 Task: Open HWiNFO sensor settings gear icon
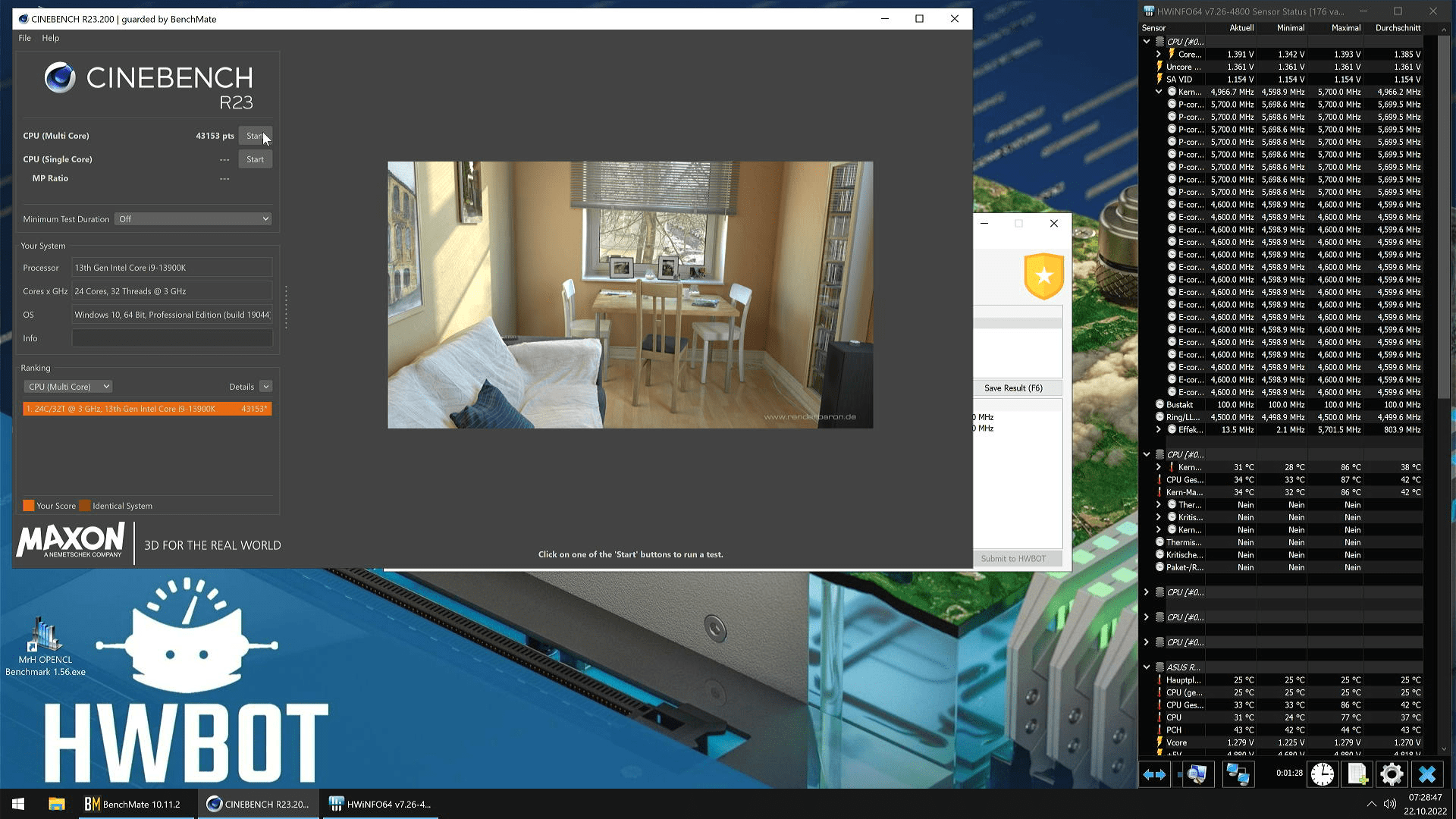1392,774
